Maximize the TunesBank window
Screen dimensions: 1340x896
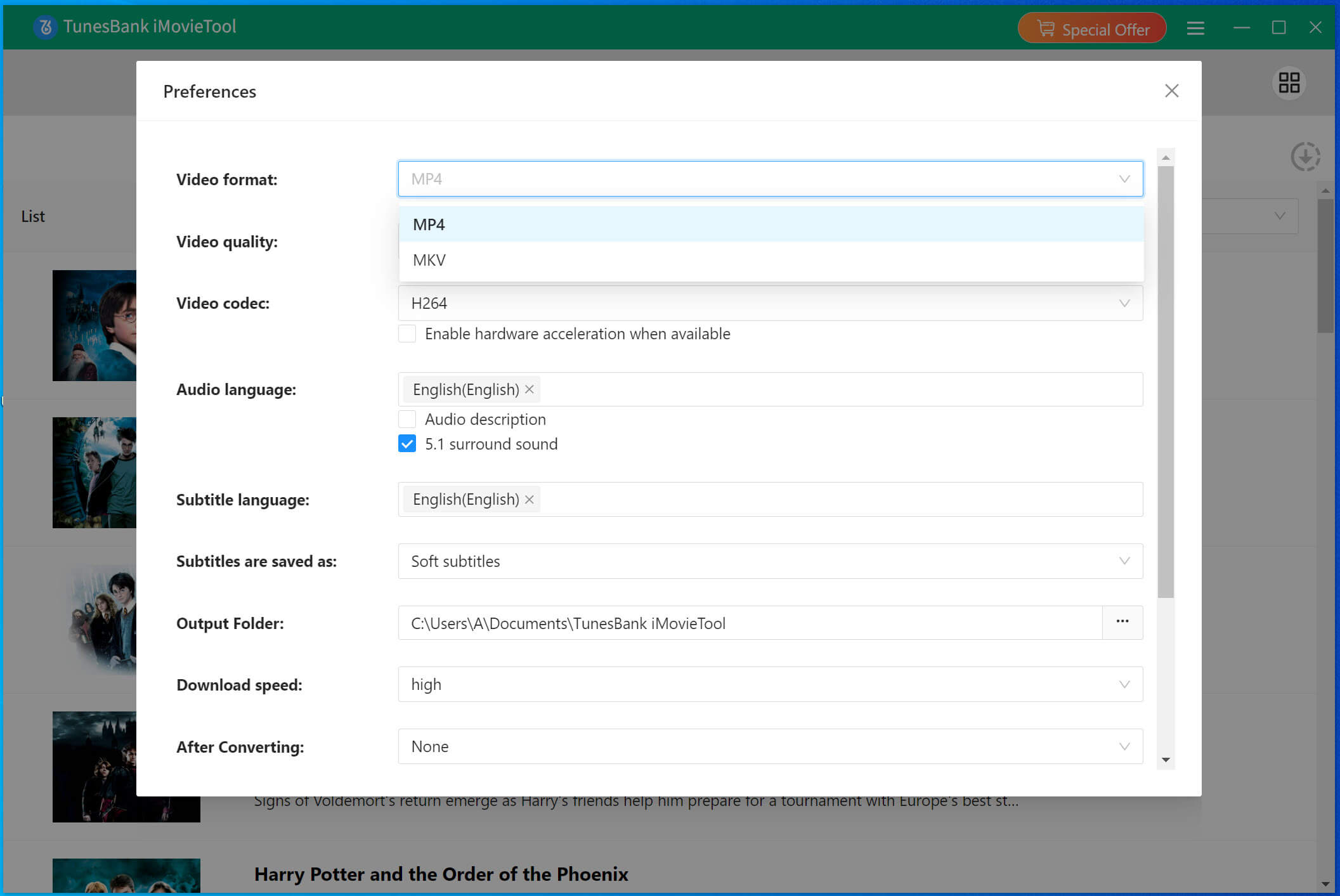pos(1278,28)
